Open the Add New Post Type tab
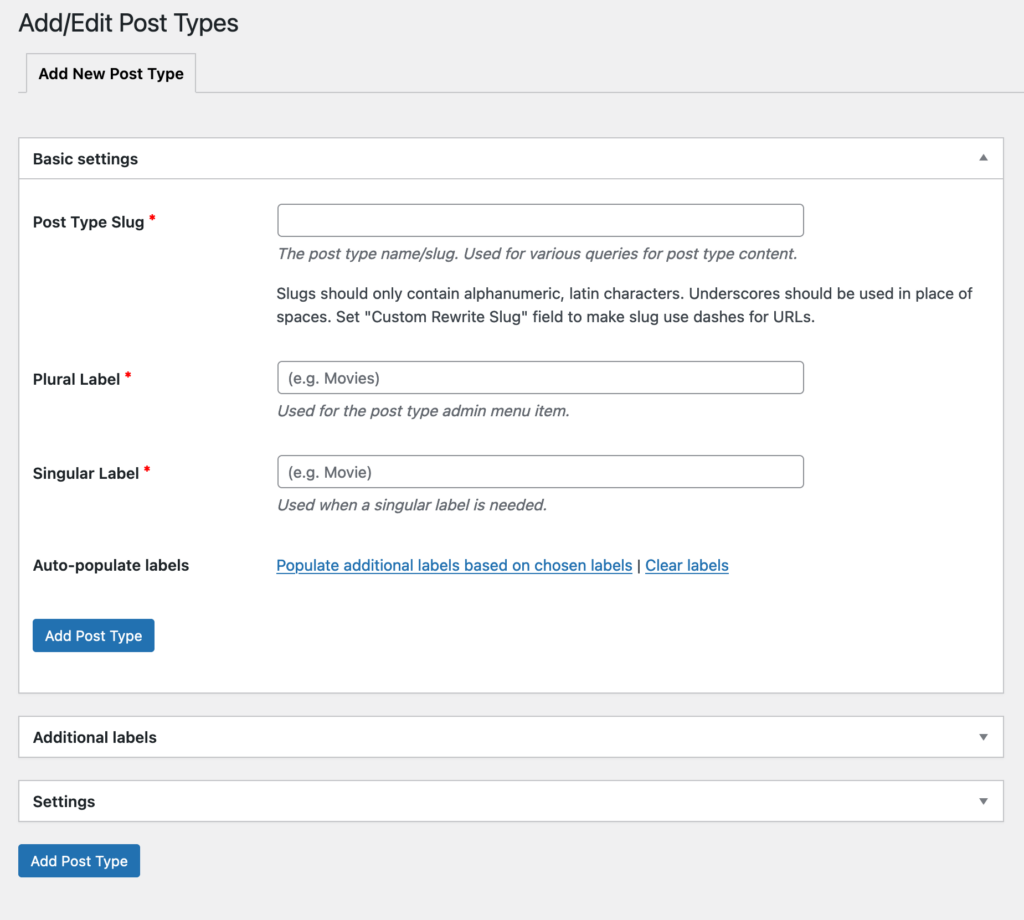The width and height of the screenshot is (1024, 920). point(111,74)
